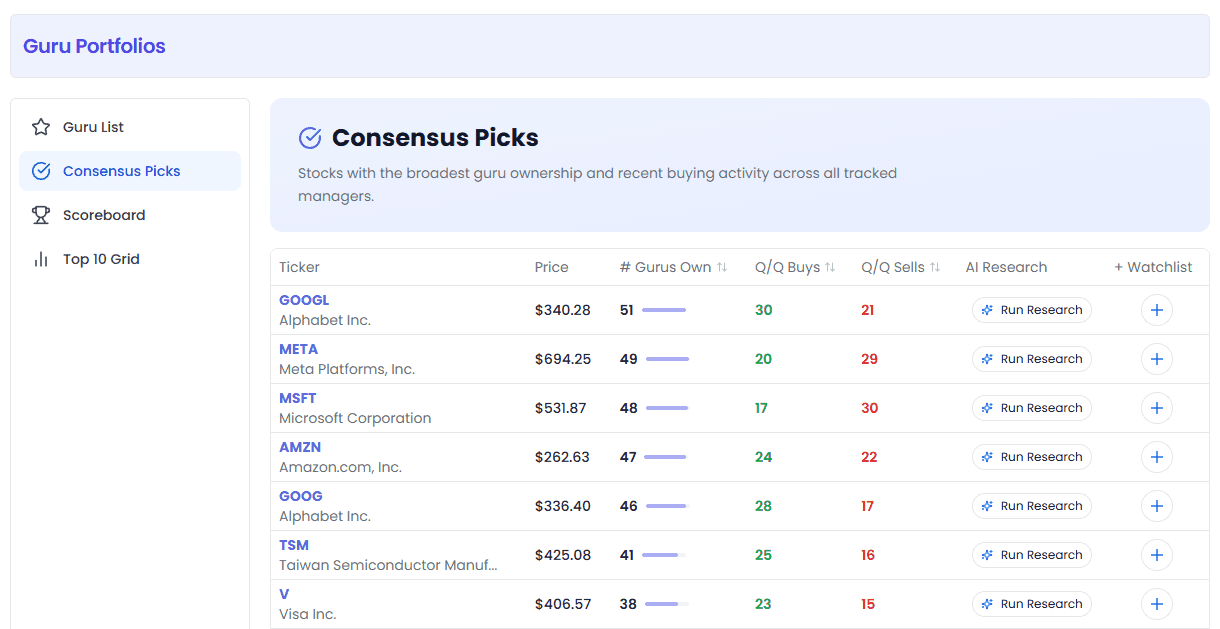Open the TSM ticker link
The width and height of the screenshot is (1220, 629).
pyautogui.click(x=294, y=545)
